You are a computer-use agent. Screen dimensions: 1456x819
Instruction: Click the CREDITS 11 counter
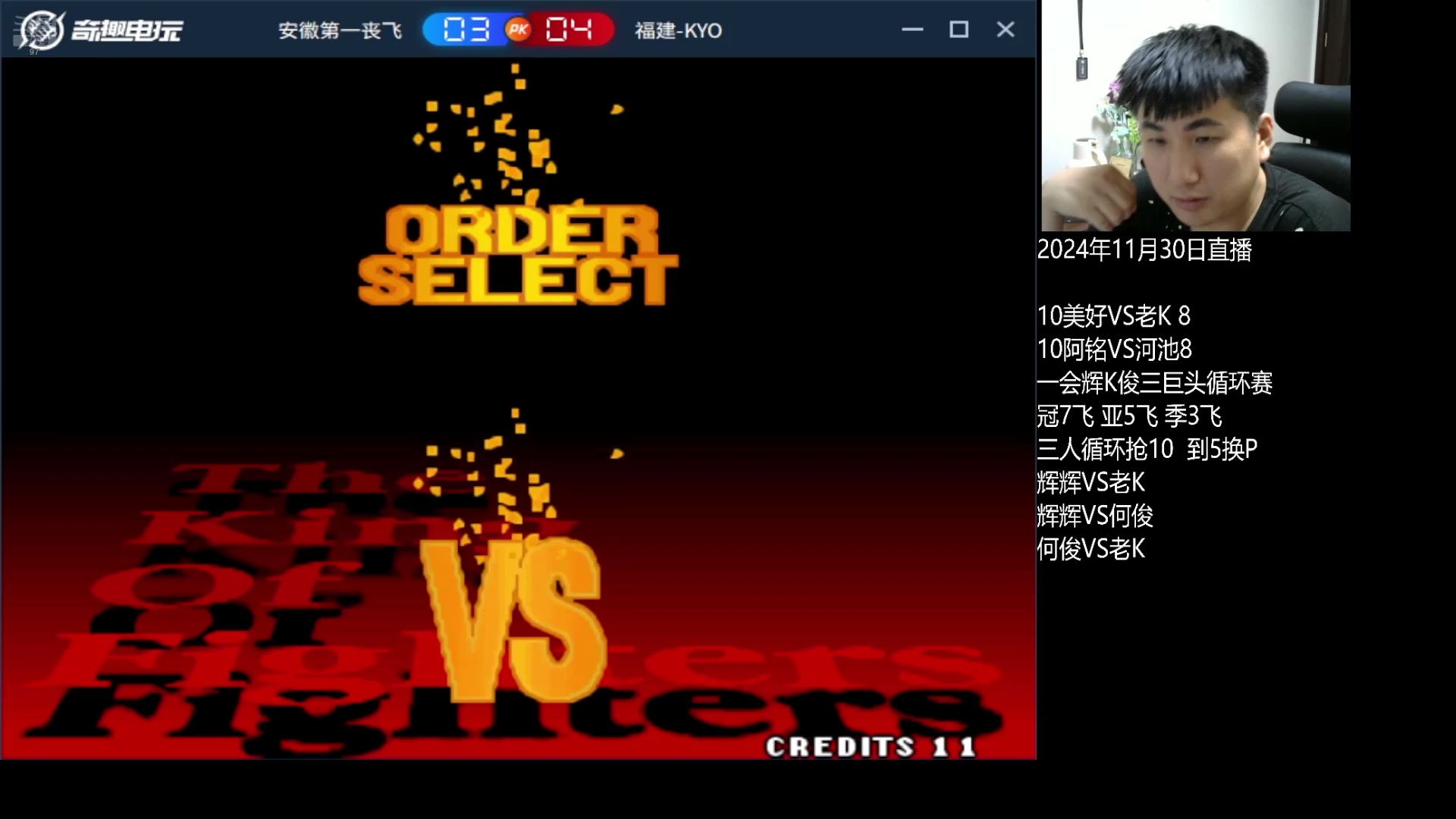point(870,747)
